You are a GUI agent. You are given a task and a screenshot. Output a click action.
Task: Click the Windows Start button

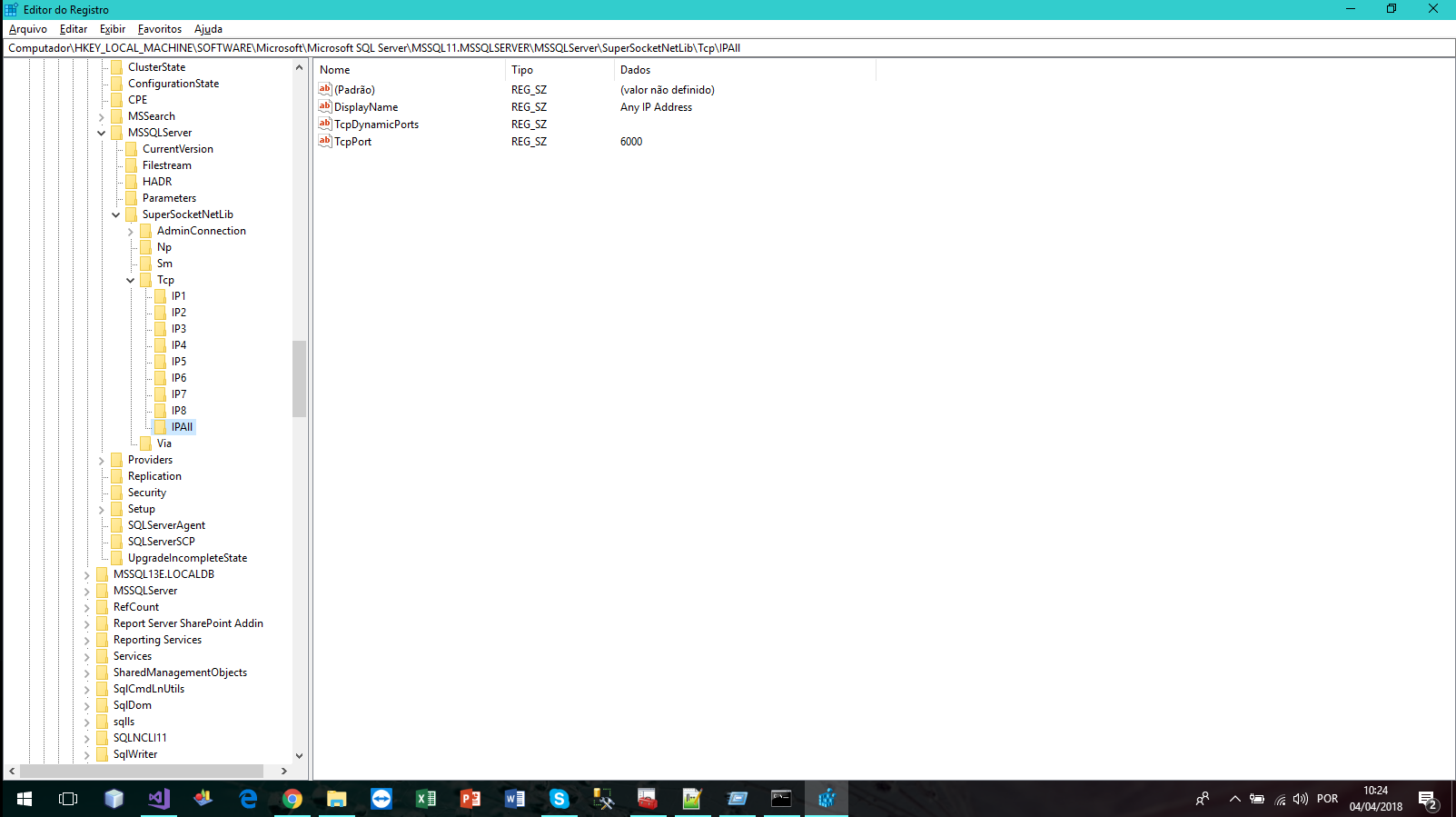tap(25, 799)
